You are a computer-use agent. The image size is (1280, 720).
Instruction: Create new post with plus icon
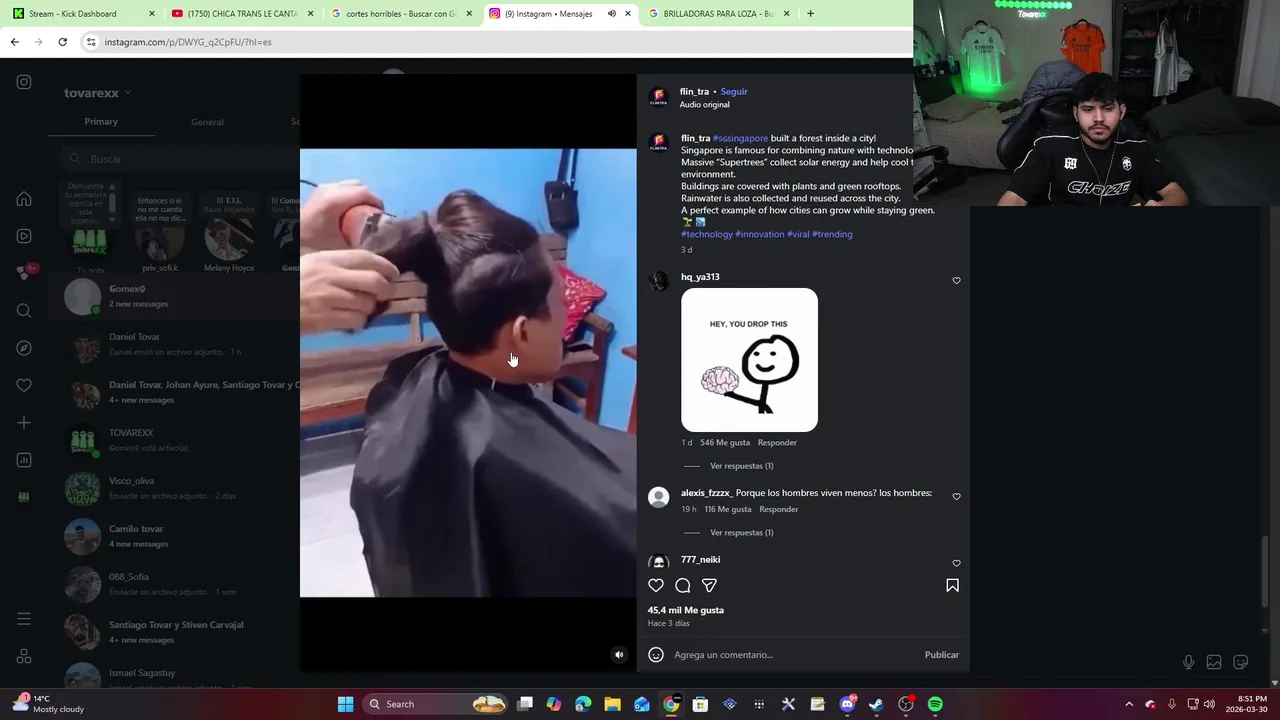24,423
